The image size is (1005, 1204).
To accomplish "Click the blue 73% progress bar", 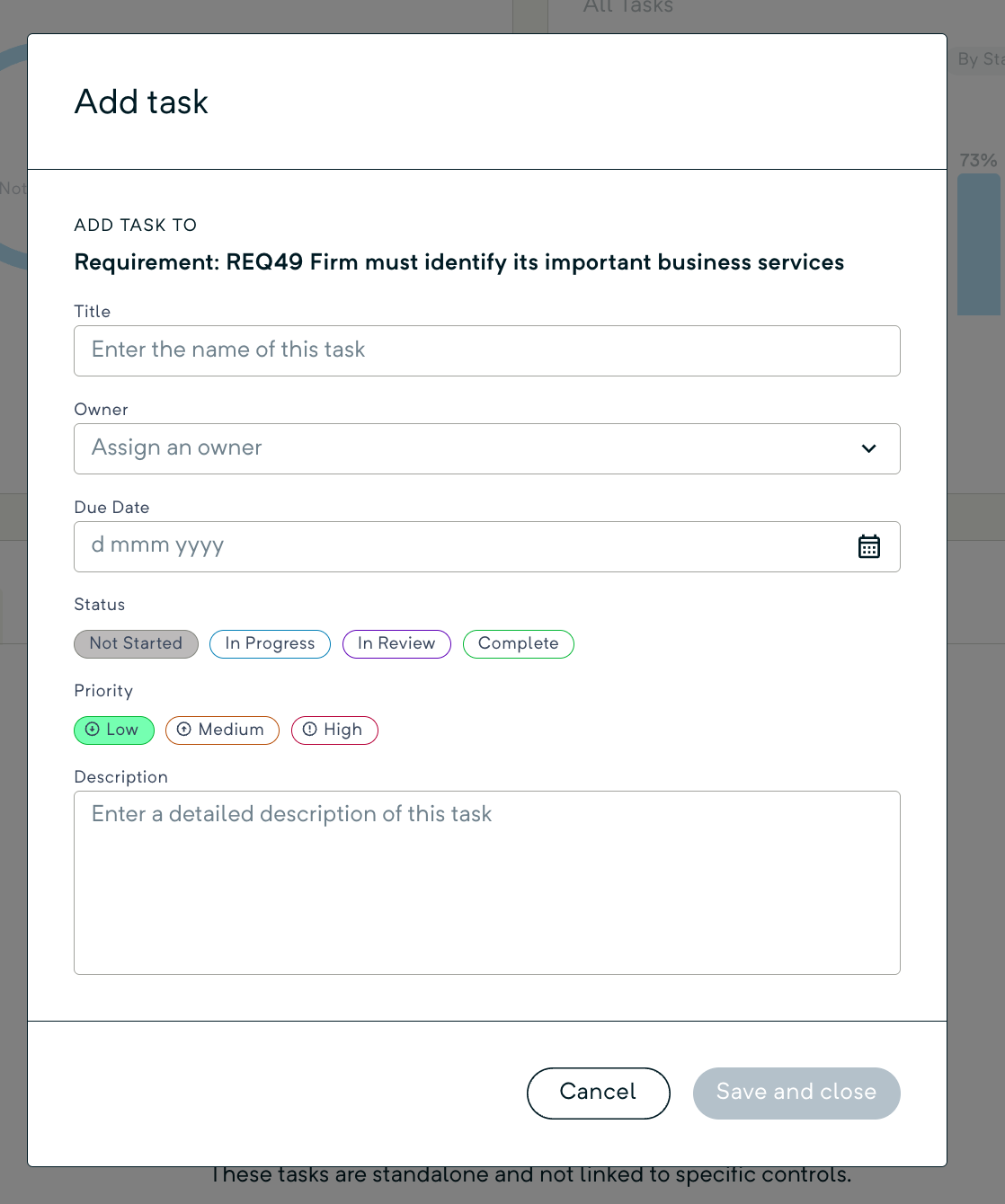I will 978,243.
